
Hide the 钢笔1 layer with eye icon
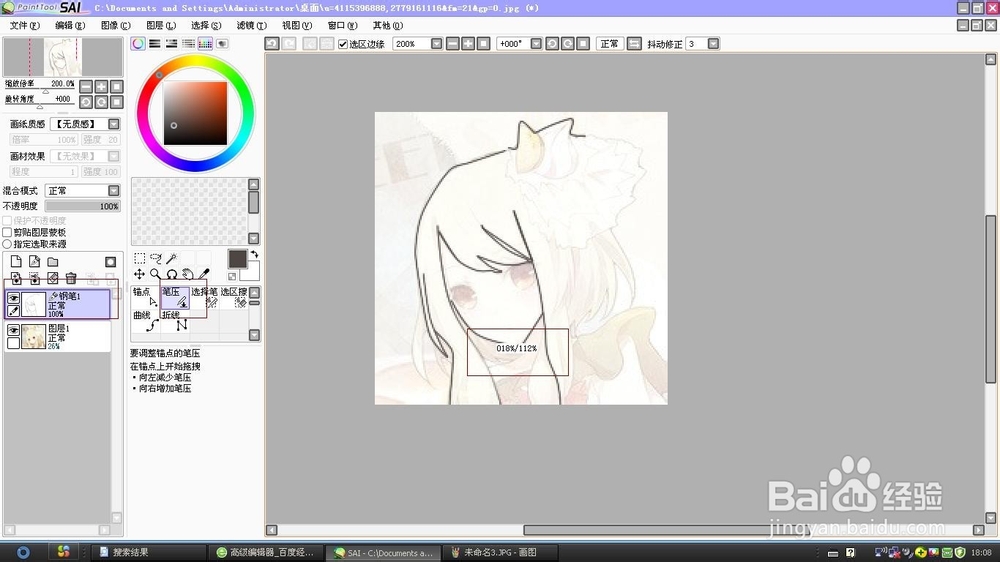pyautogui.click(x=13, y=297)
